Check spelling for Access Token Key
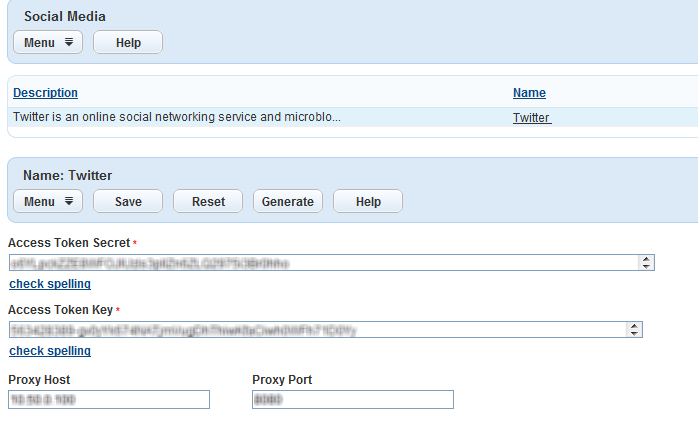 coord(50,351)
